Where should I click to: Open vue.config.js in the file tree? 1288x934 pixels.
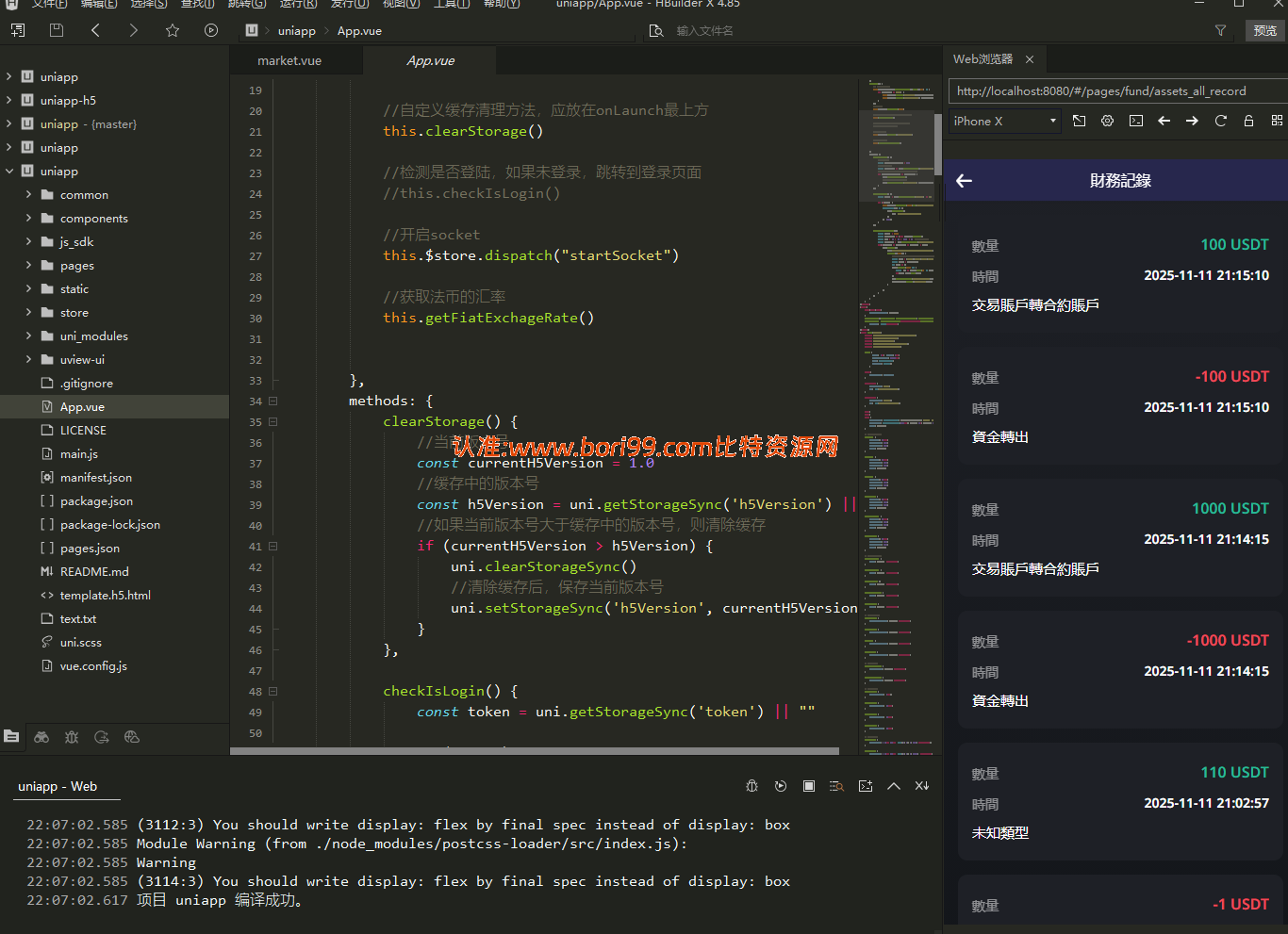coord(93,666)
